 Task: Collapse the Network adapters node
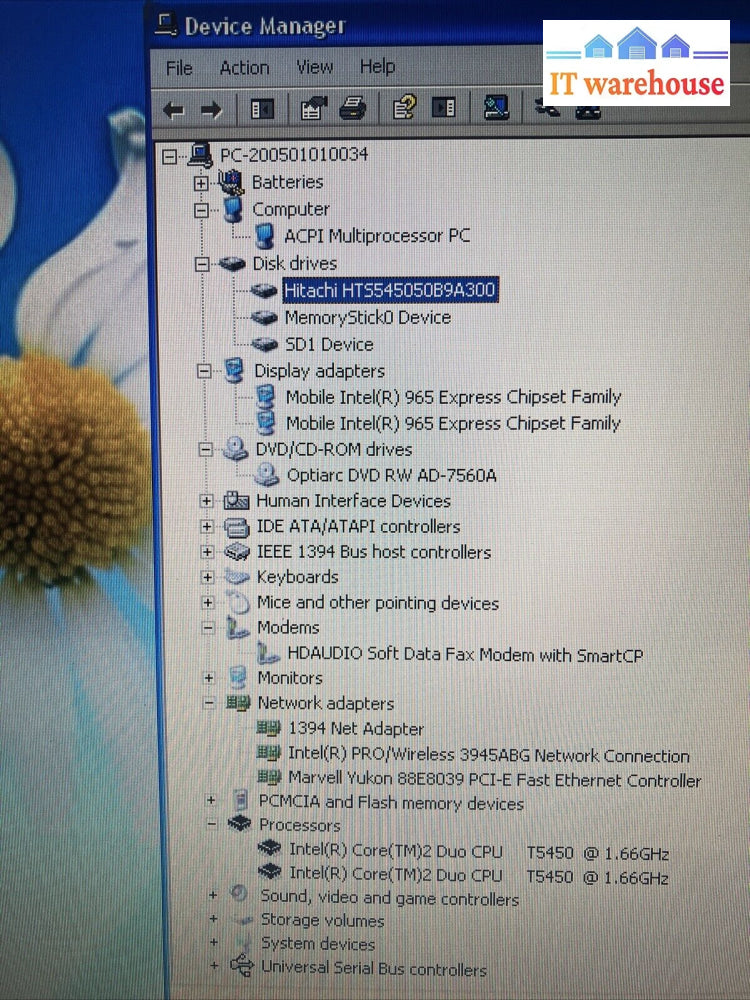click(x=209, y=703)
